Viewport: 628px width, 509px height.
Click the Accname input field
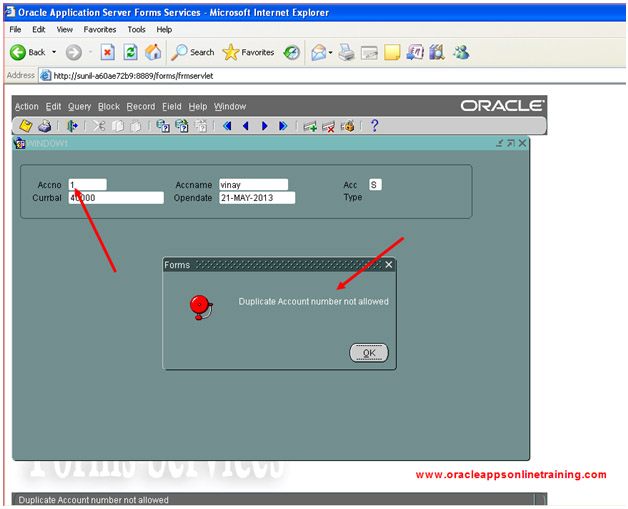pyautogui.click(x=253, y=184)
